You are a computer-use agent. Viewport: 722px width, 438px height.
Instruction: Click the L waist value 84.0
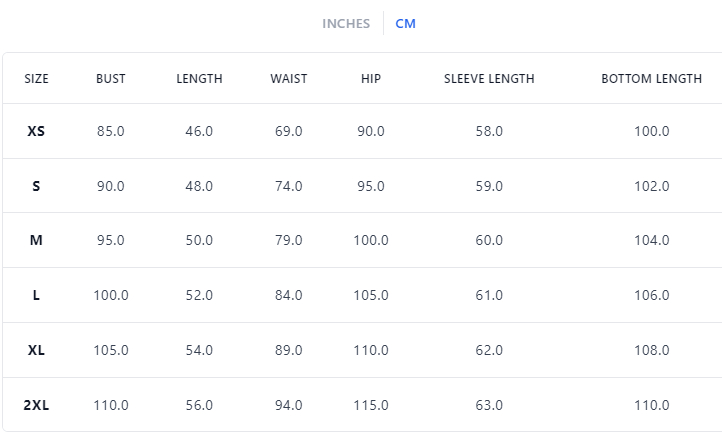(288, 296)
